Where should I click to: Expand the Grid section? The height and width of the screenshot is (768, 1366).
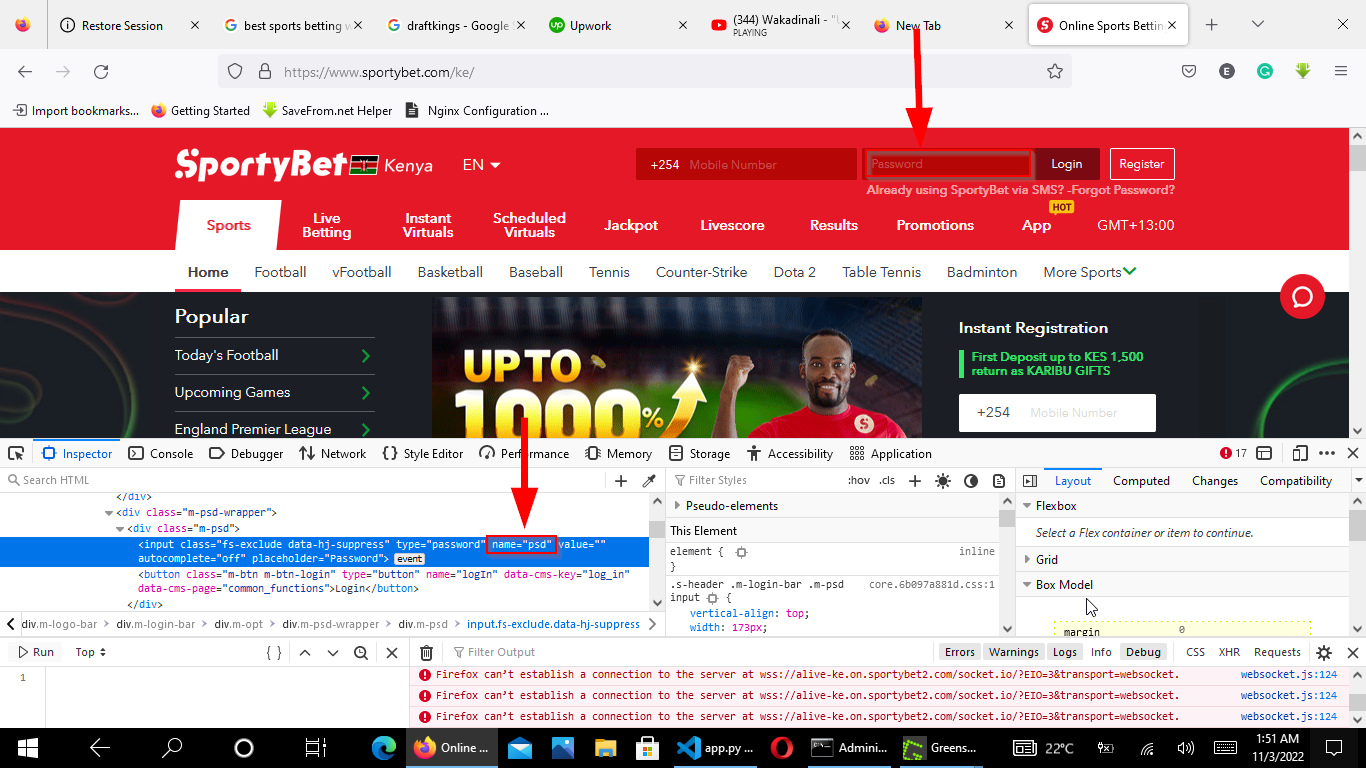click(x=1027, y=560)
